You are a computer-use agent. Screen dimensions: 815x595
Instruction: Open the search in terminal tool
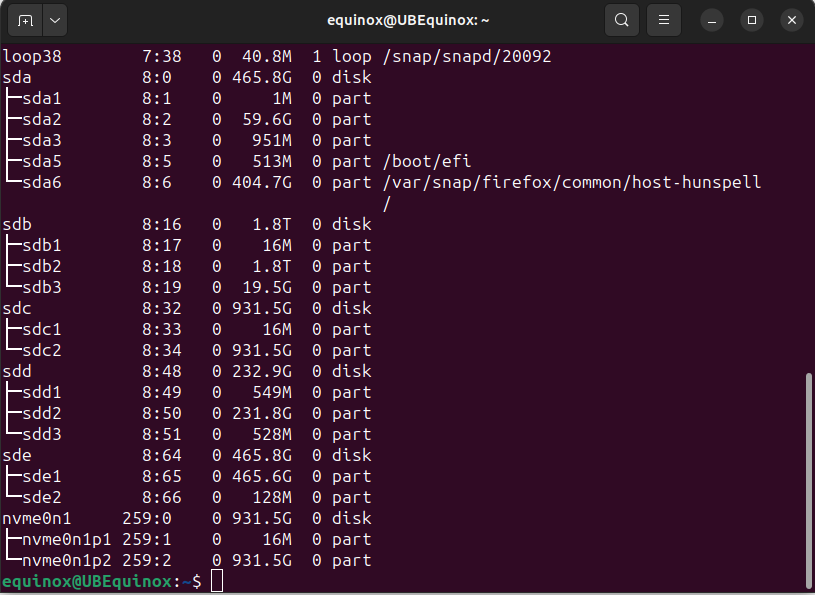[x=621, y=19]
